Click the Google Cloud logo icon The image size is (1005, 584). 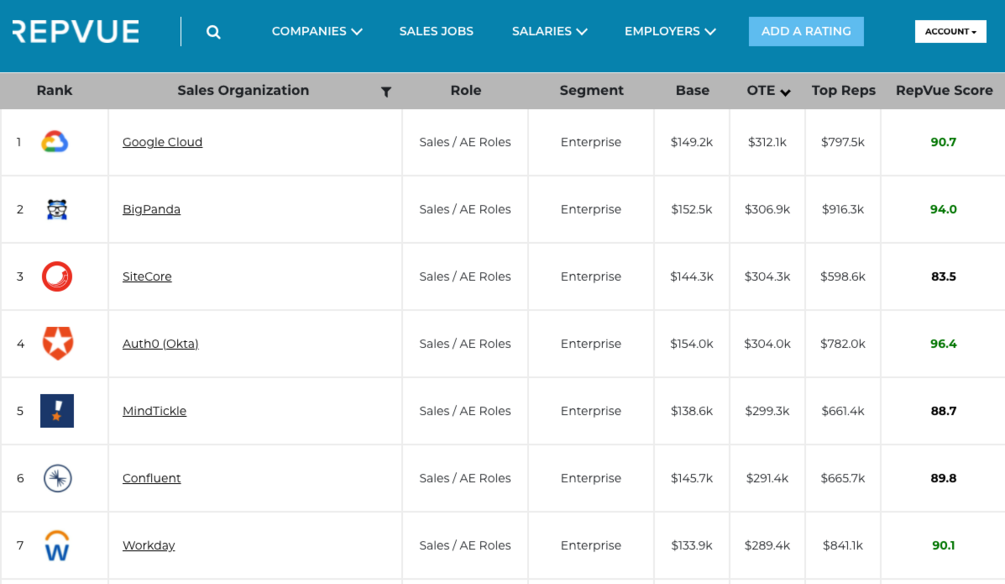[x=55, y=142]
